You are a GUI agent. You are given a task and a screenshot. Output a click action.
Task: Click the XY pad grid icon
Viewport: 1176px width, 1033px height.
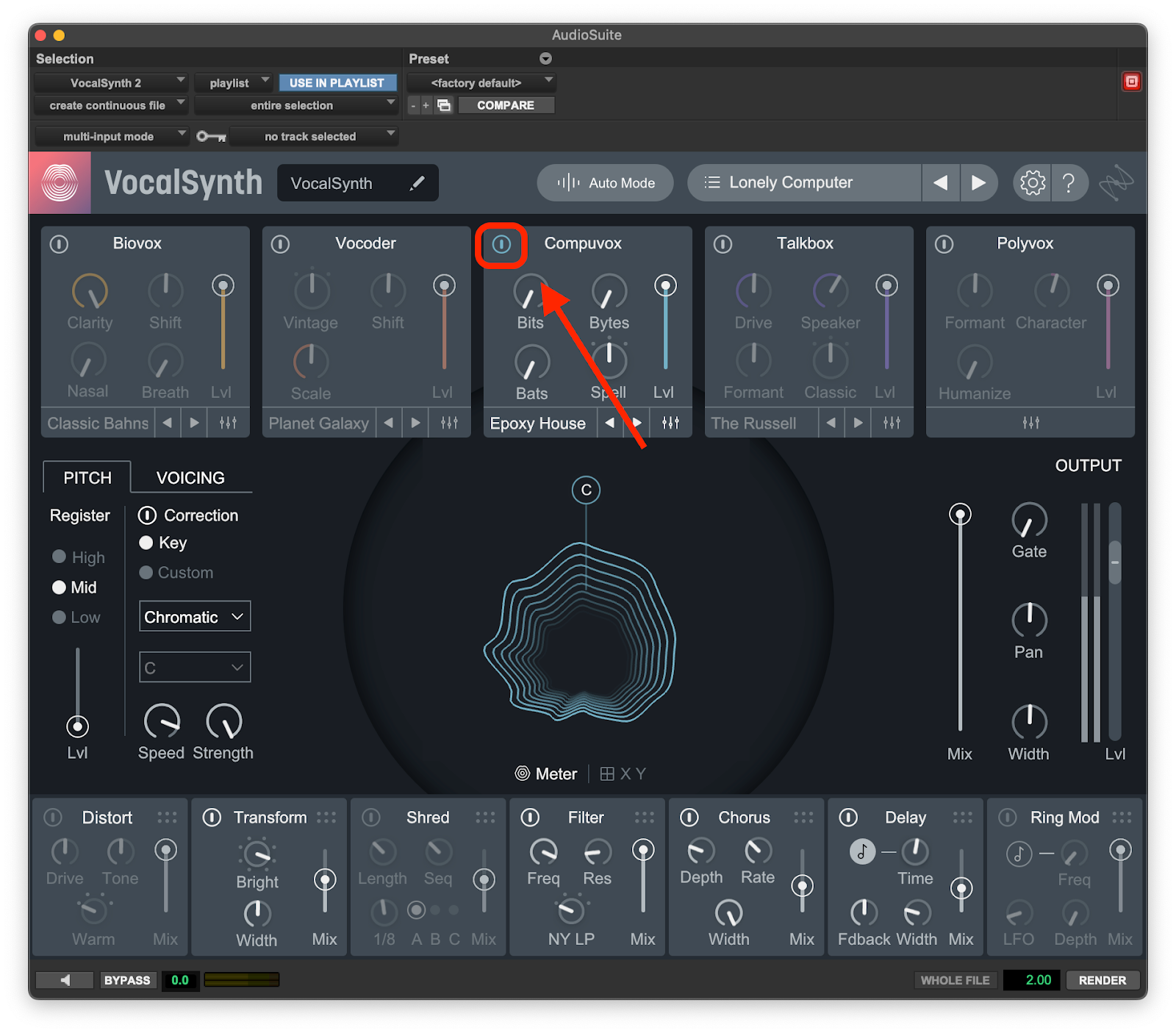pyautogui.click(x=607, y=773)
